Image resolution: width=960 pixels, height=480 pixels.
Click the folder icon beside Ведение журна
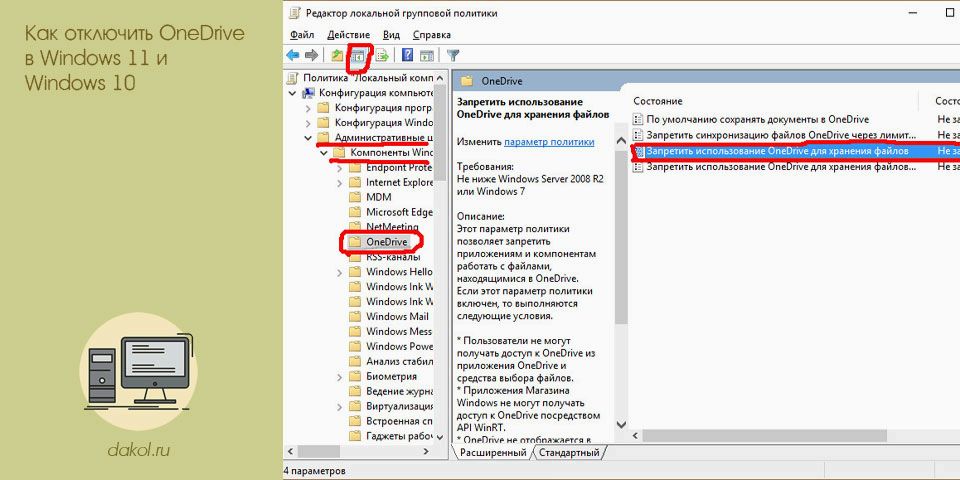(355, 391)
